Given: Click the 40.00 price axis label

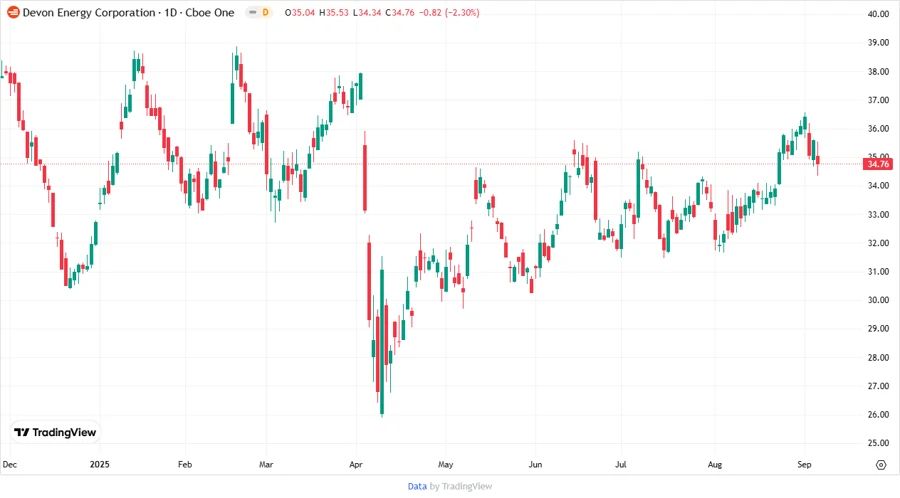Looking at the screenshot, I should [878, 14].
